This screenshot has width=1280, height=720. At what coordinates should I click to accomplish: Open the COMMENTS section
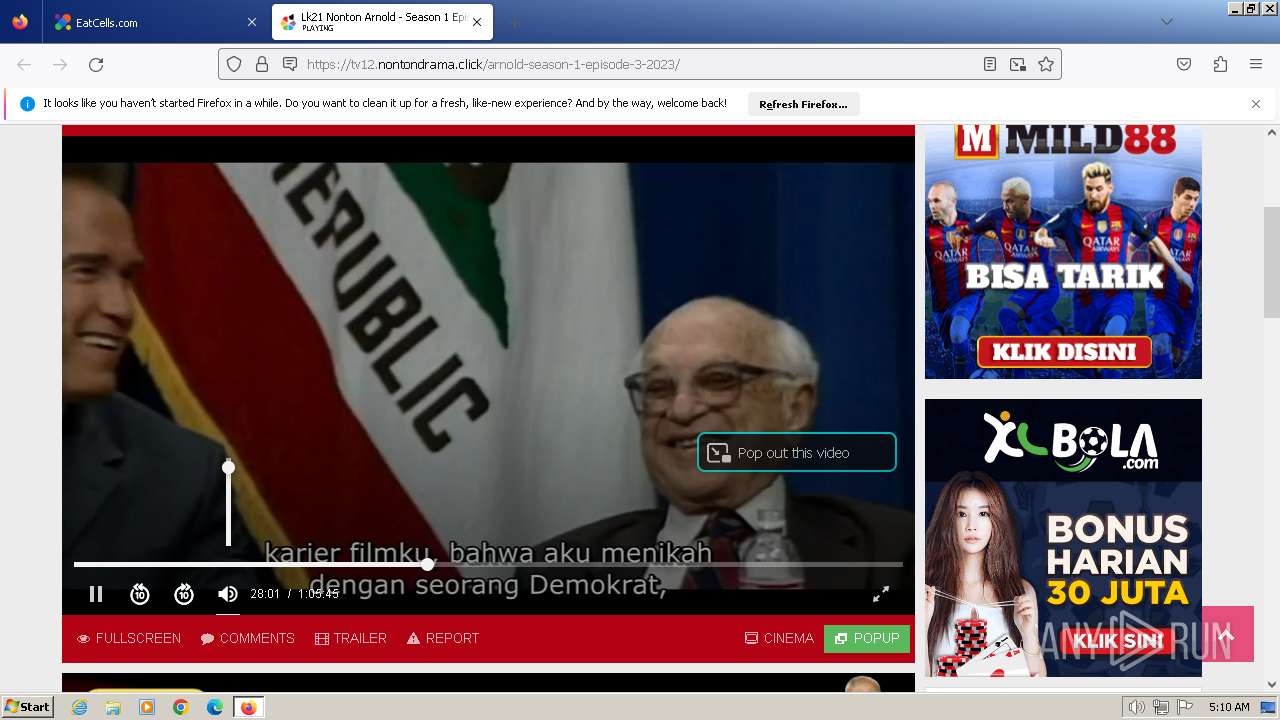click(x=247, y=638)
